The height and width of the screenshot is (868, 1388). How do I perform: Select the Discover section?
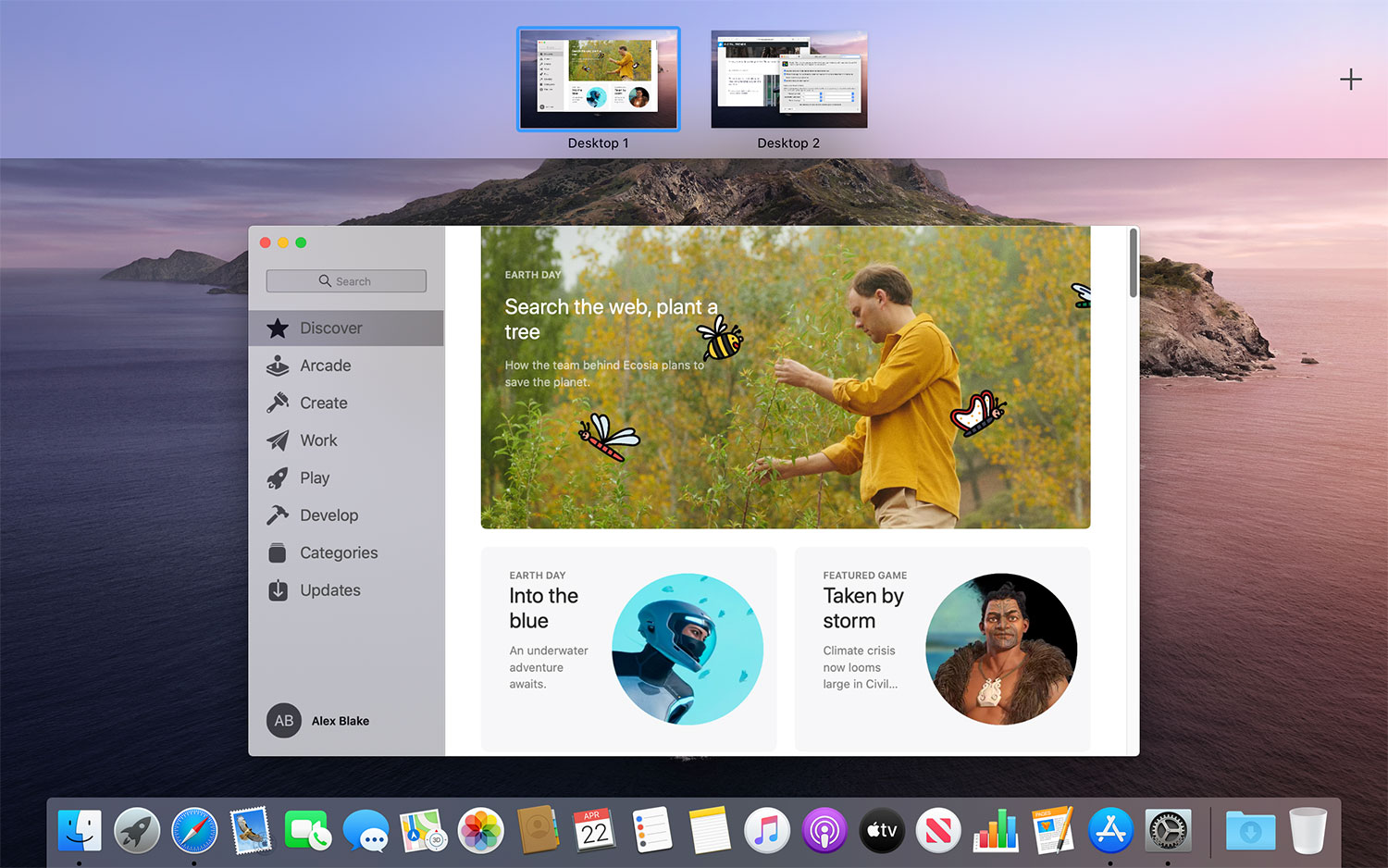tap(328, 328)
